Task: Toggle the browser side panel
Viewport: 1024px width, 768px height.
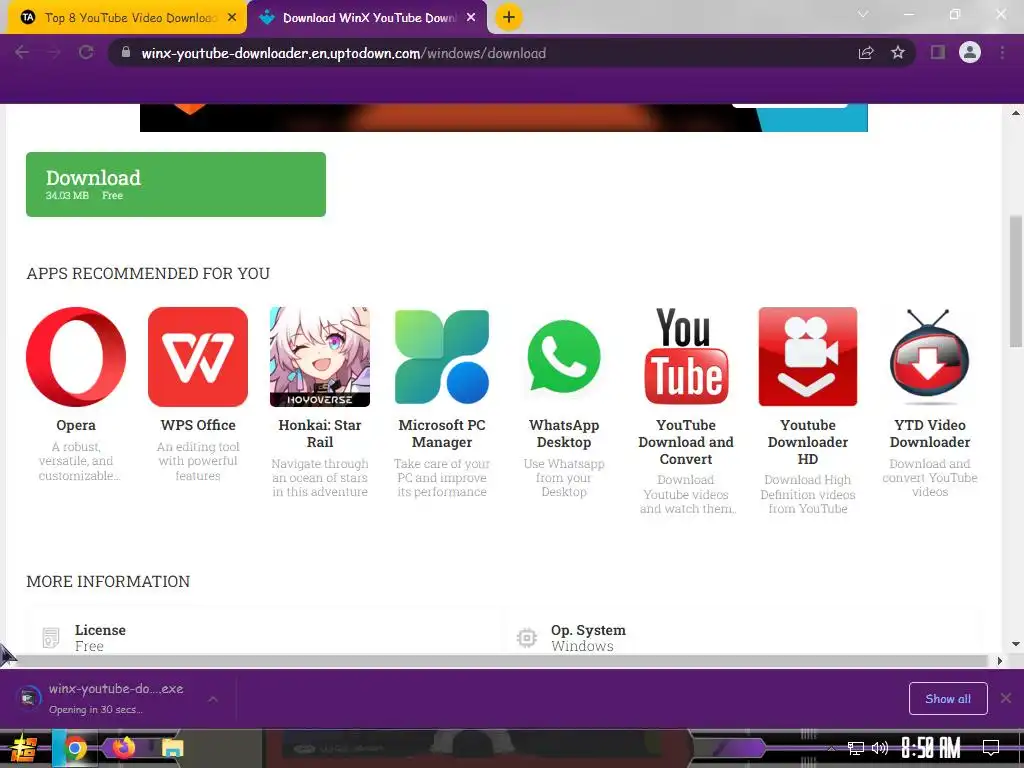Action: coord(938,53)
